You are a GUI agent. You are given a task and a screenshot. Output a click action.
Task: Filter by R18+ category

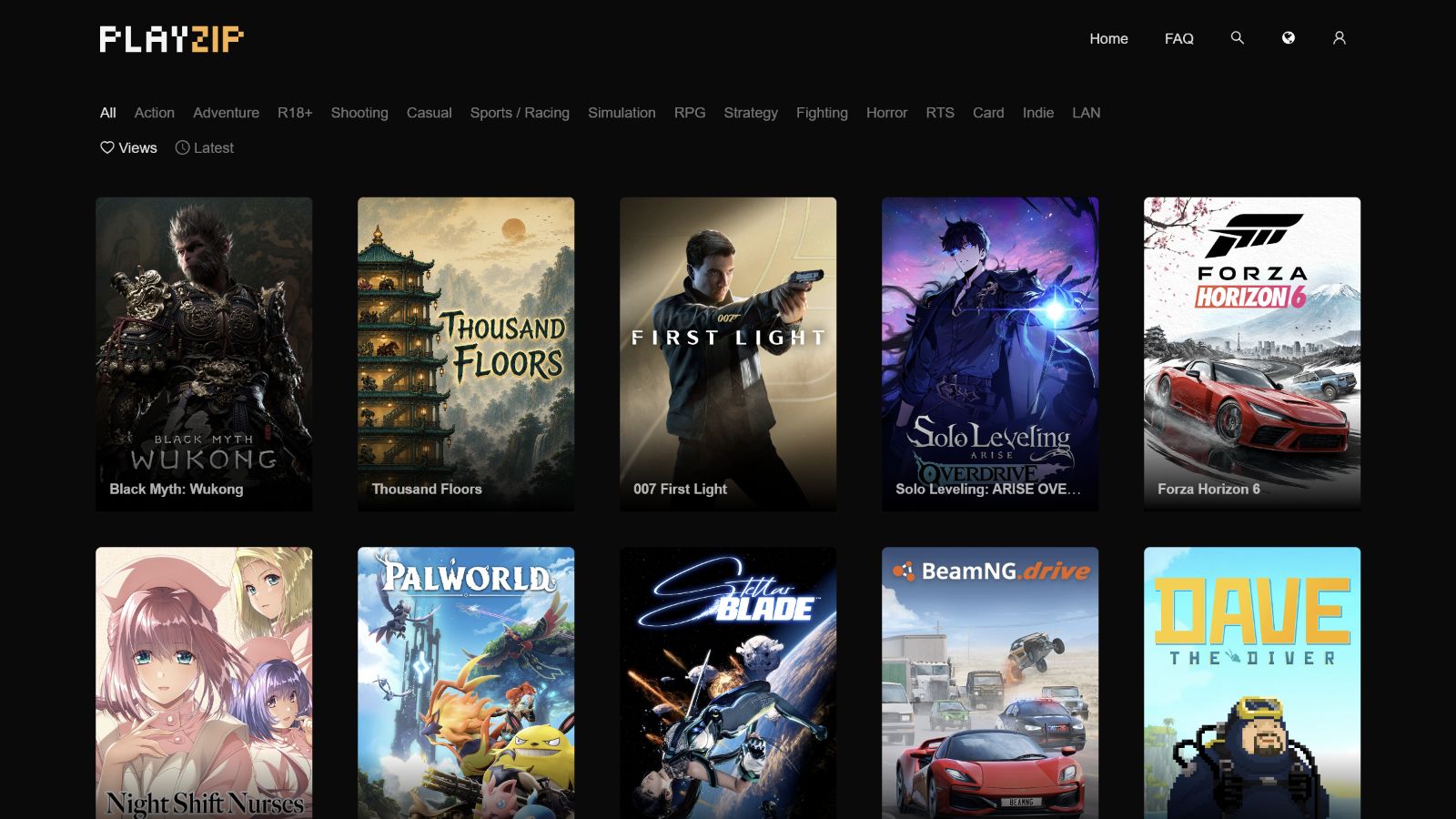295,113
